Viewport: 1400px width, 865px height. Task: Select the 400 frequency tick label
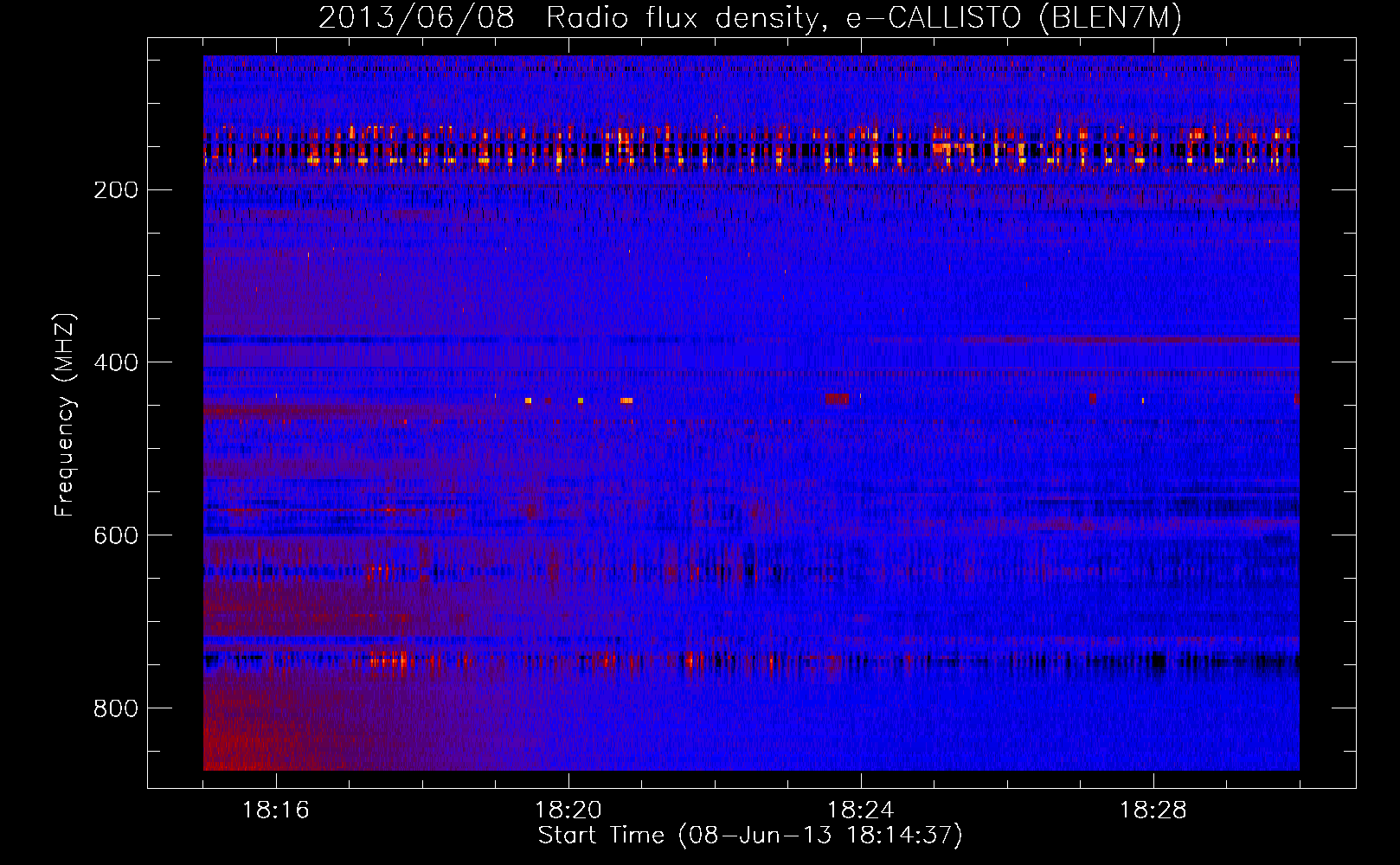[116, 362]
